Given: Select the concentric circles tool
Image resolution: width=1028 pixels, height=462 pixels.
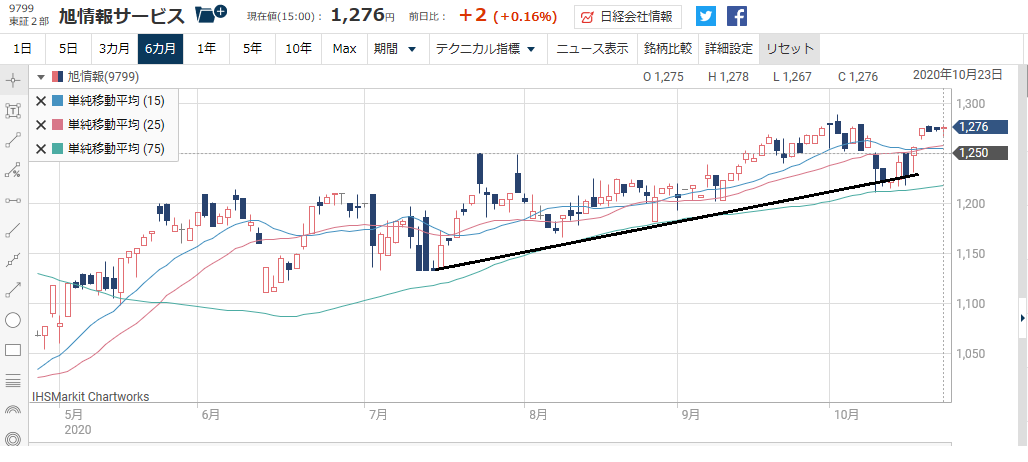Looking at the screenshot, I should [13, 439].
